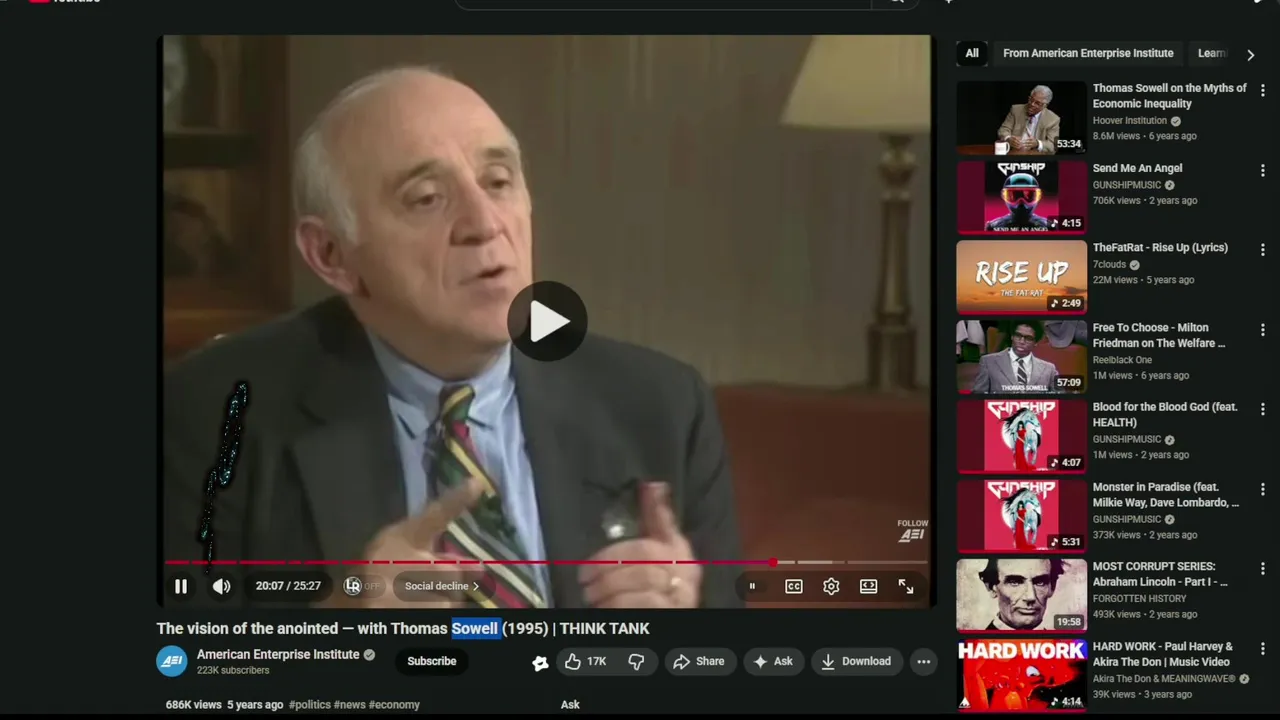Download the video
Image resolution: width=1280 pixels, height=720 pixels.
[856, 661]
